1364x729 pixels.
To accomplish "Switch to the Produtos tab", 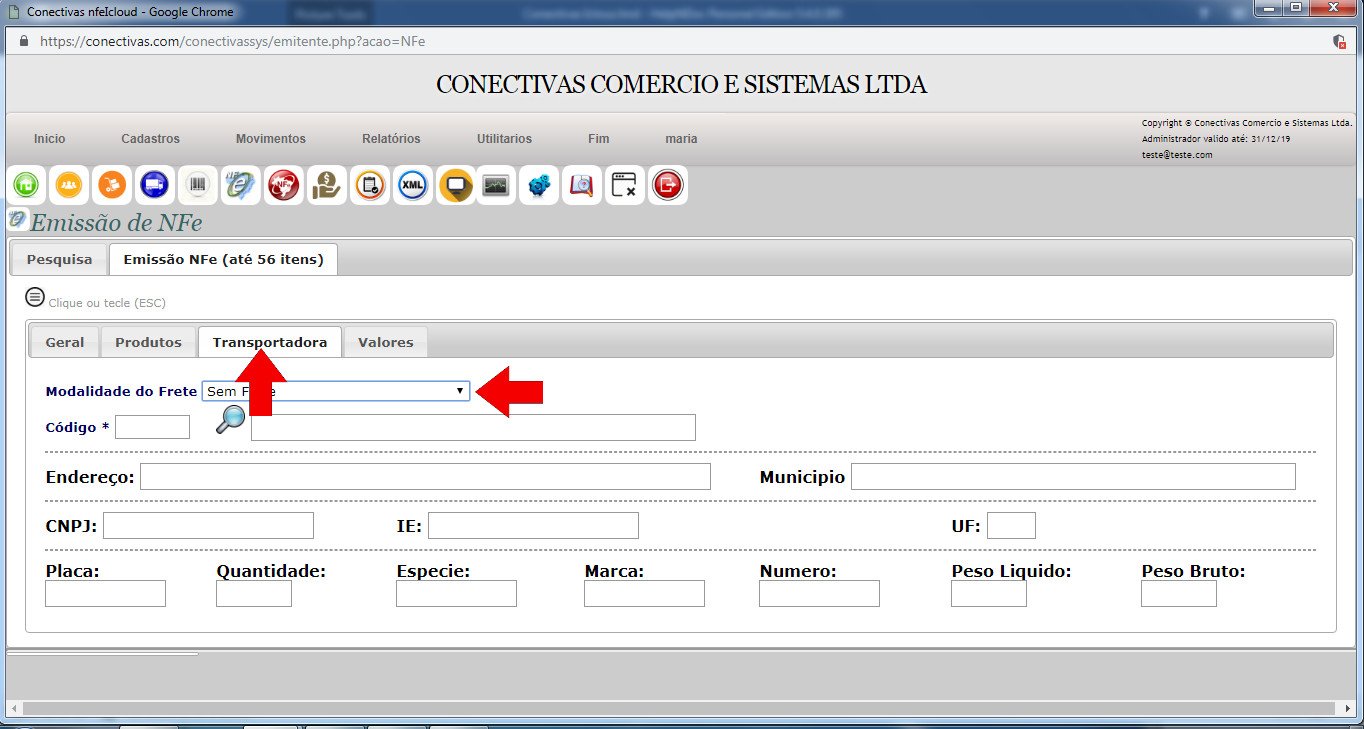I will 148,342.
